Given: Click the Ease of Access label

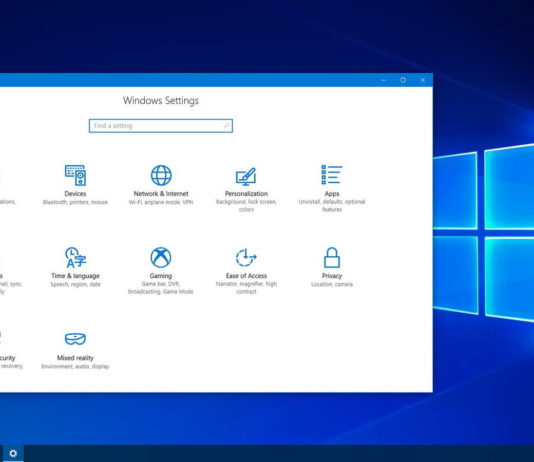Looking at the screenshot, I should coord(246,275).
